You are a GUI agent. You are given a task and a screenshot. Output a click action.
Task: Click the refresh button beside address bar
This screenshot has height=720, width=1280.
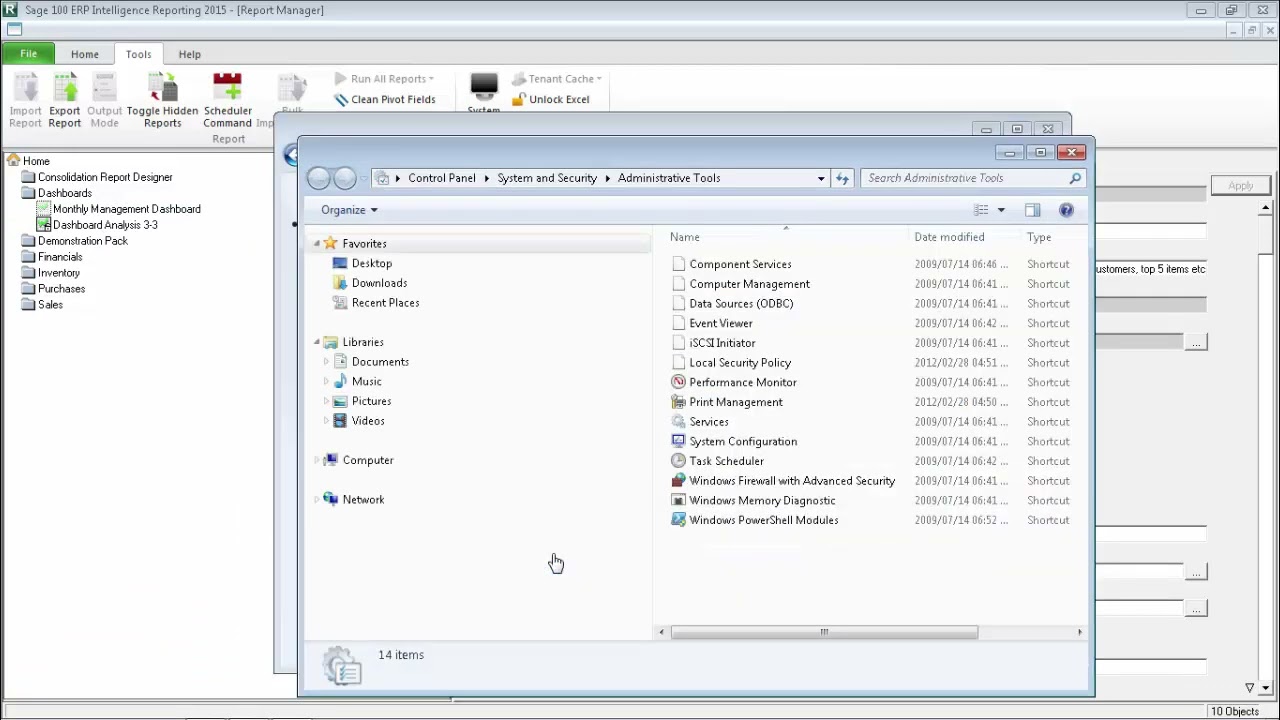[843, 178]
